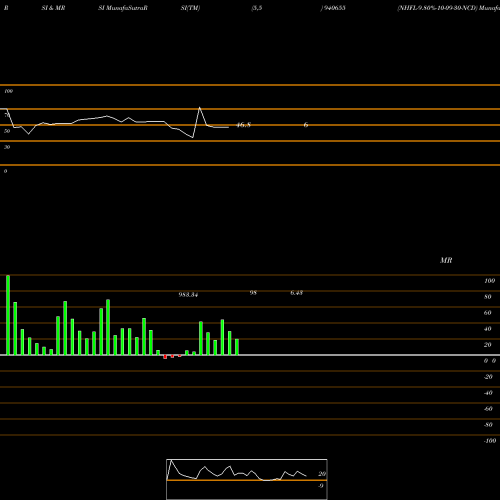Click the '98' value in MR panel
Image resolution: width=500 pixels, height=500 pixels.
point(253,293)
